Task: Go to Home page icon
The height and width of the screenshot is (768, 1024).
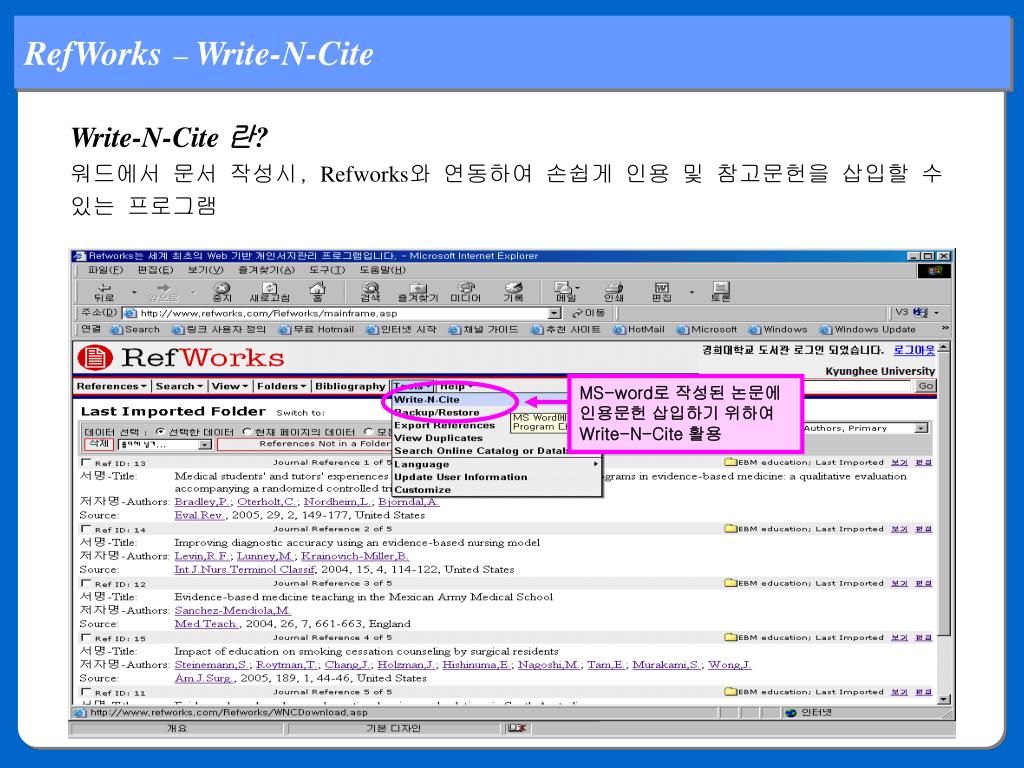Action: tap(317, 291)
